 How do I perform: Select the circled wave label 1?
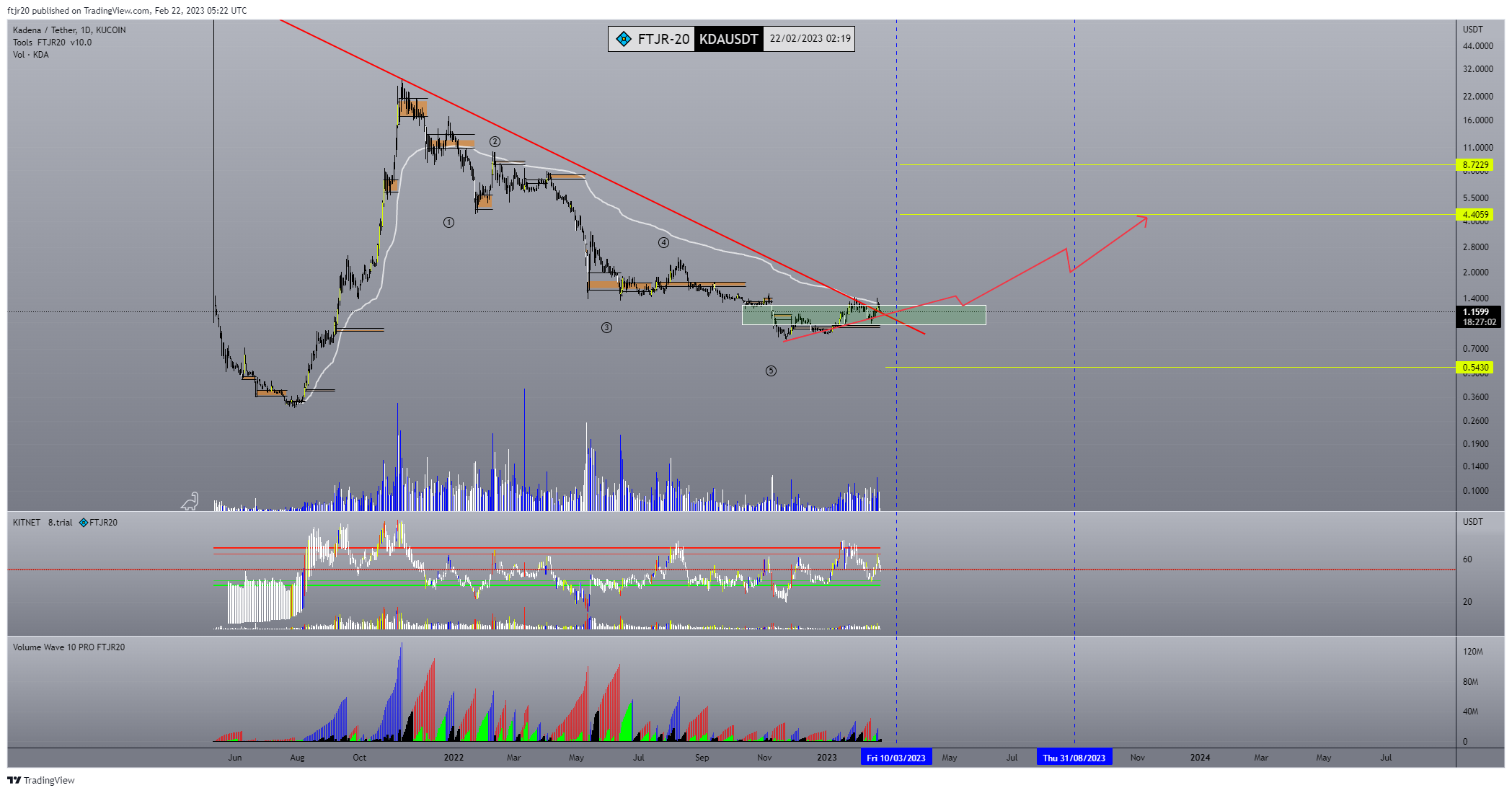[x=448, y=223]
